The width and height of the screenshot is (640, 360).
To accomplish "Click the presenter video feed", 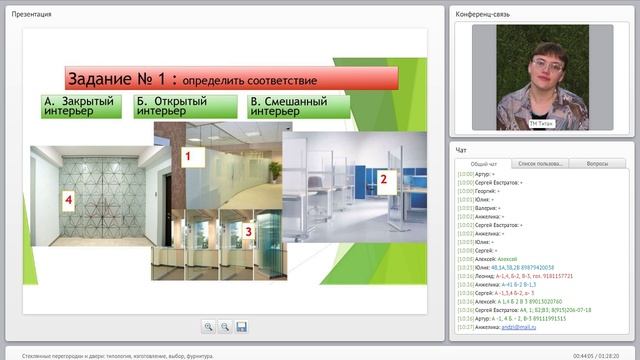I will pos(542,77).
